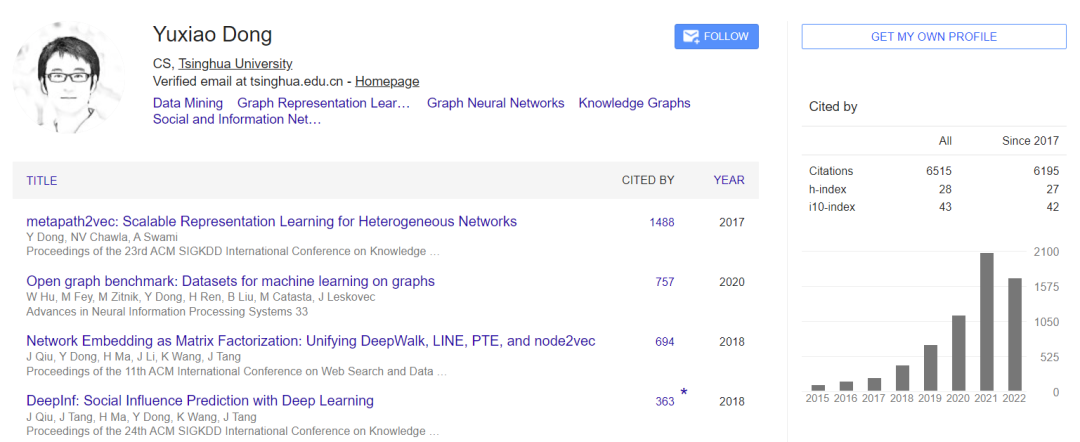The height and width of the screenshot is (442, 1080).
Task: Open the Graph Representation Learning tag
Action: pyautogui.click(x=324, y=103)
